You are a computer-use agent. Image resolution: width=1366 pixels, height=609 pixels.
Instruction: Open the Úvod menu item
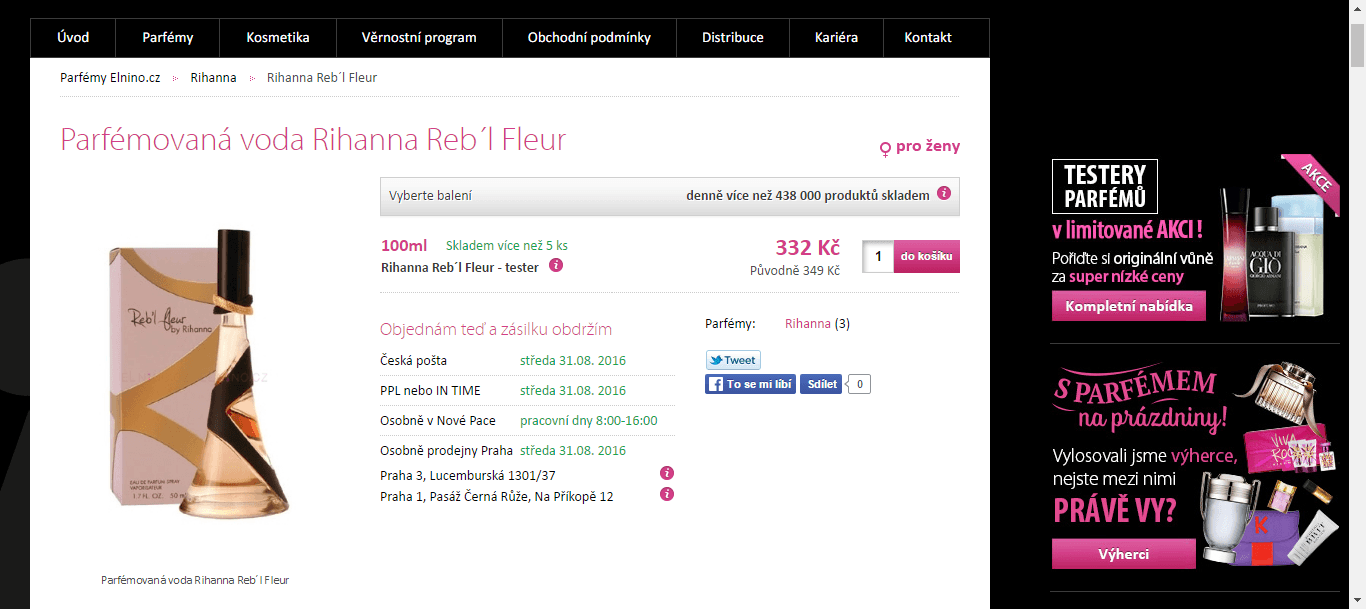pos(73,38)
